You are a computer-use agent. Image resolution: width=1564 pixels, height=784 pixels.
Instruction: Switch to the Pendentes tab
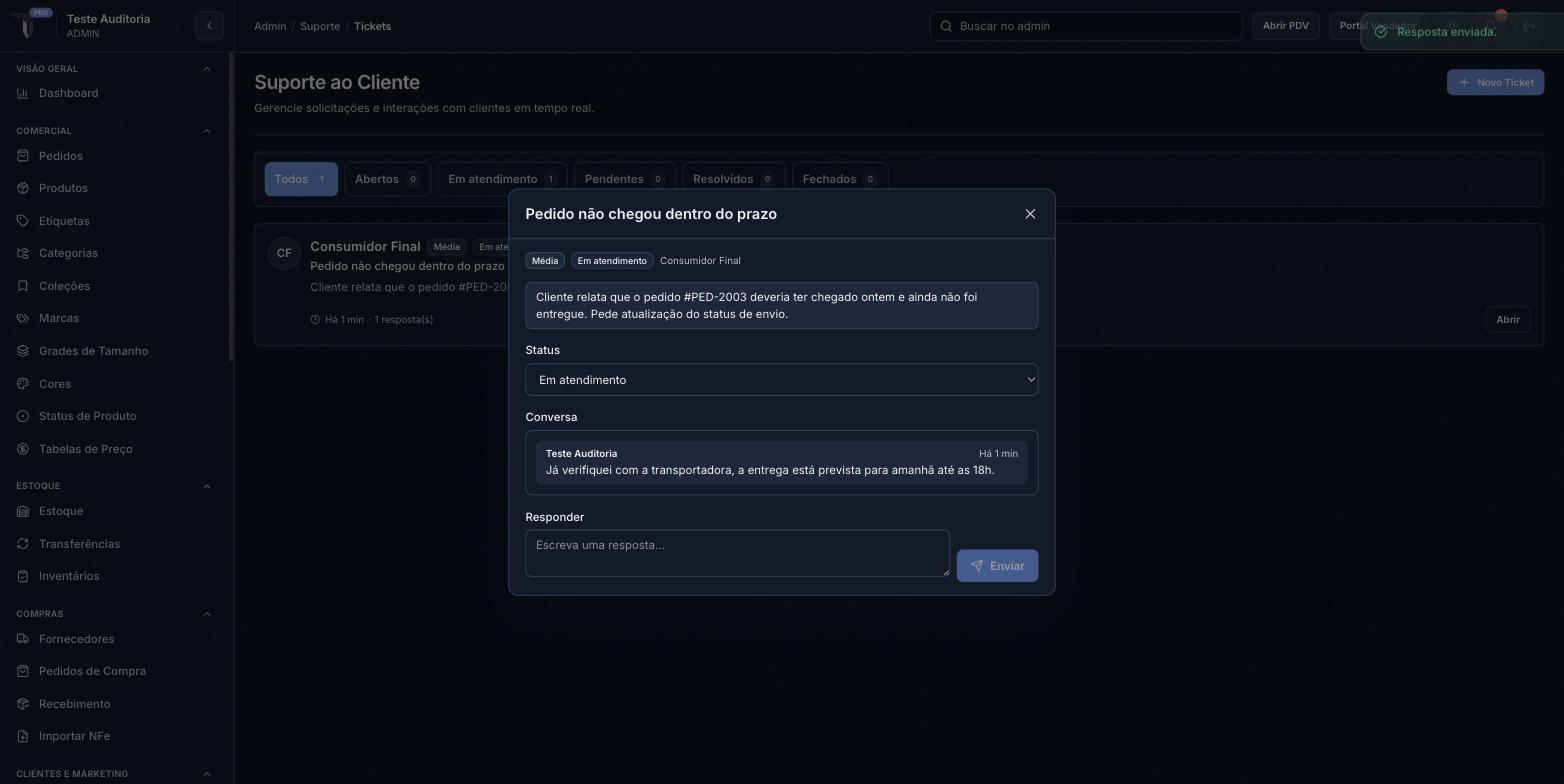625,179
